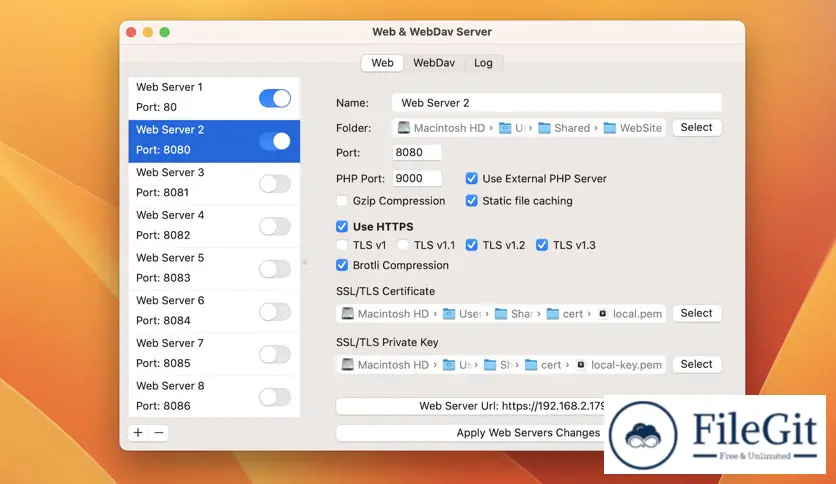Click Macintosh HD disk icon in Folder path

[403, 128]
